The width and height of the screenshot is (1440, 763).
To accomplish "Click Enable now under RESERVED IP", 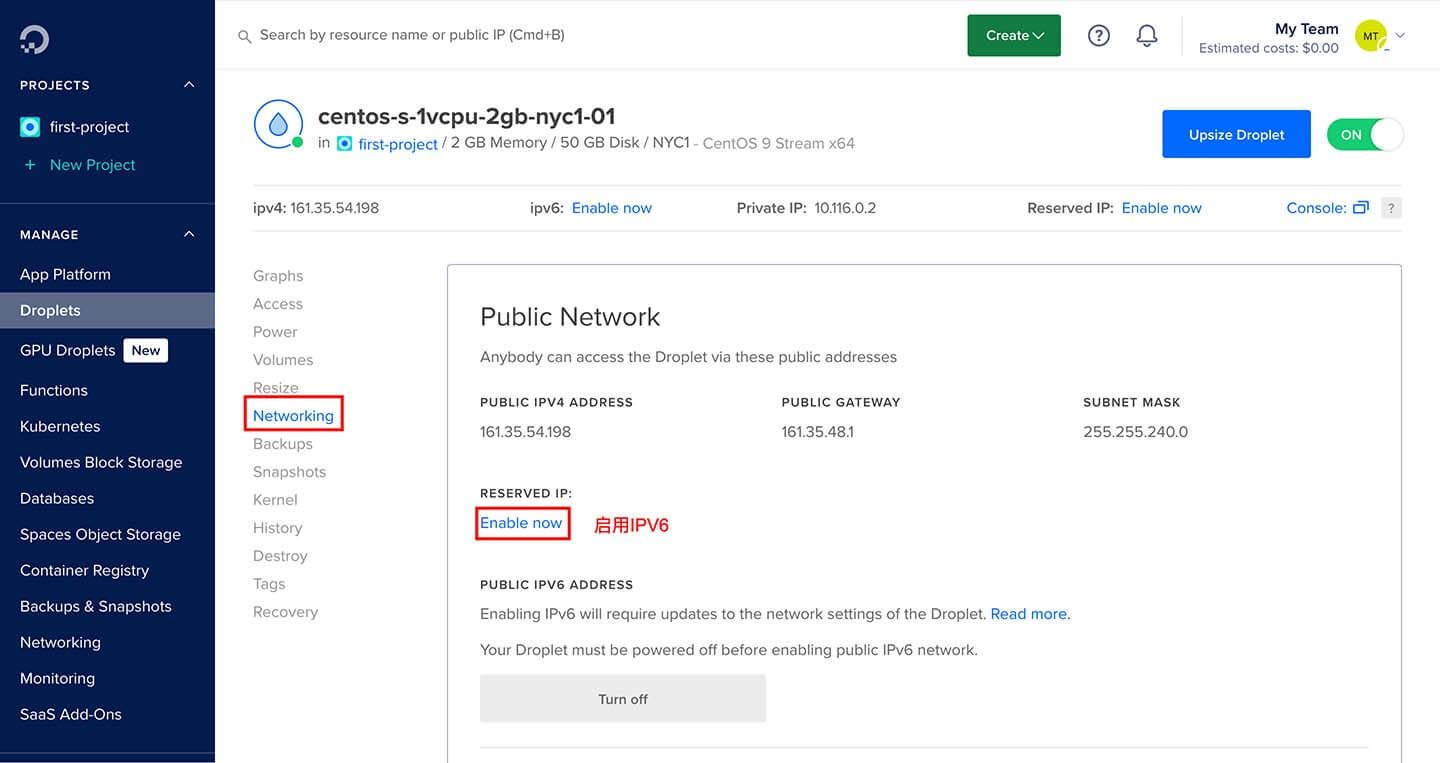I will pyautogui.click(x=521, y=523).
